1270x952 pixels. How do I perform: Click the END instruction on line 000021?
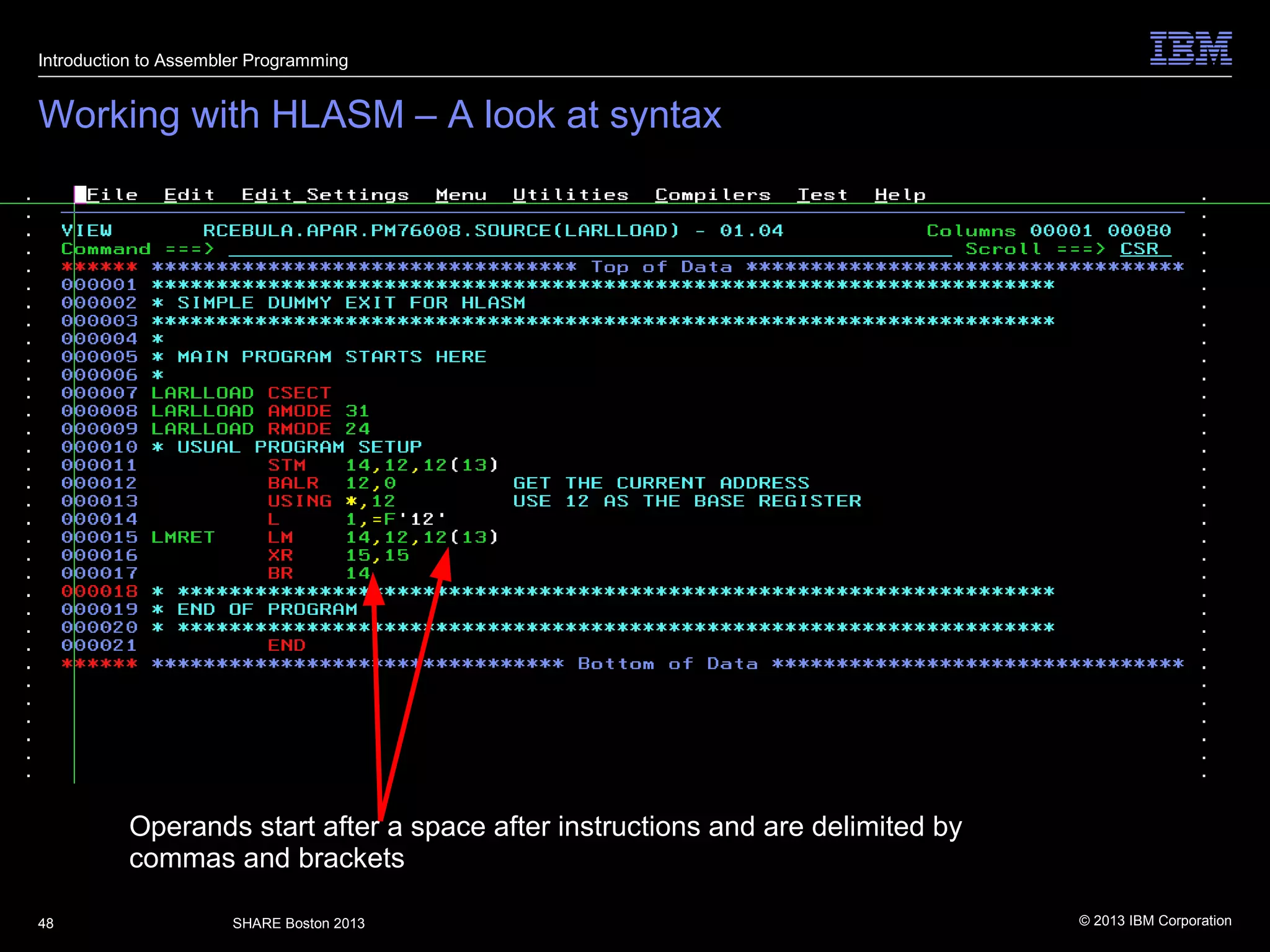click(x=286, y=645)
